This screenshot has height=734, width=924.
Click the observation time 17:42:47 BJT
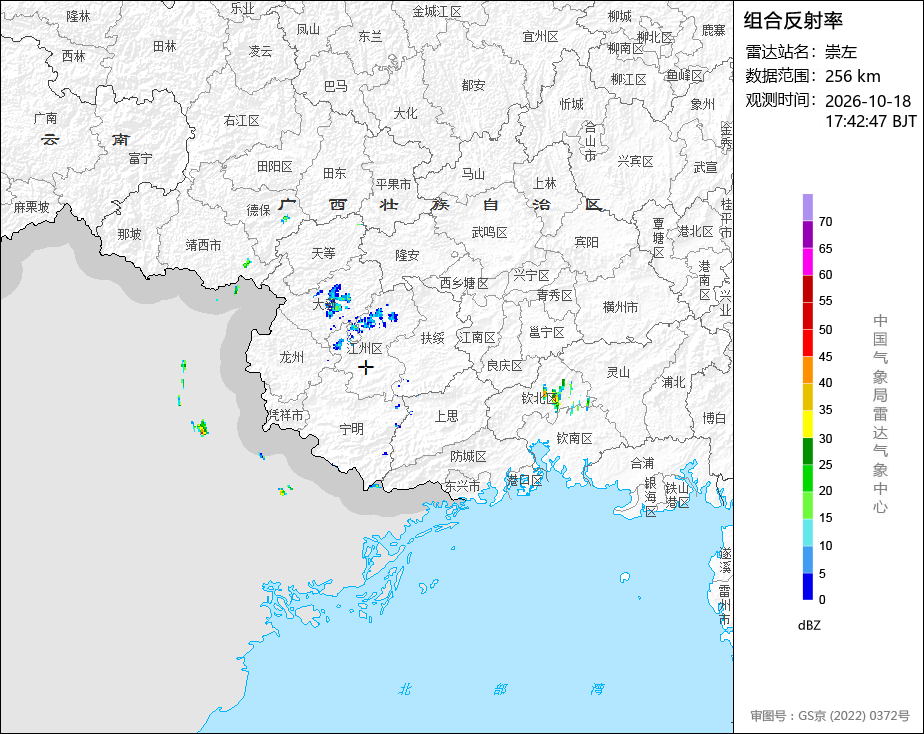point(870,121)
